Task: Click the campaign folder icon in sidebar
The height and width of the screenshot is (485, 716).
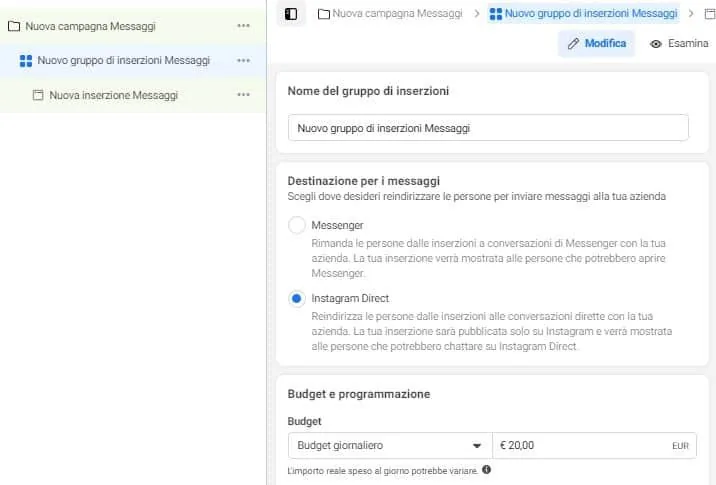Action: [14, 26]
